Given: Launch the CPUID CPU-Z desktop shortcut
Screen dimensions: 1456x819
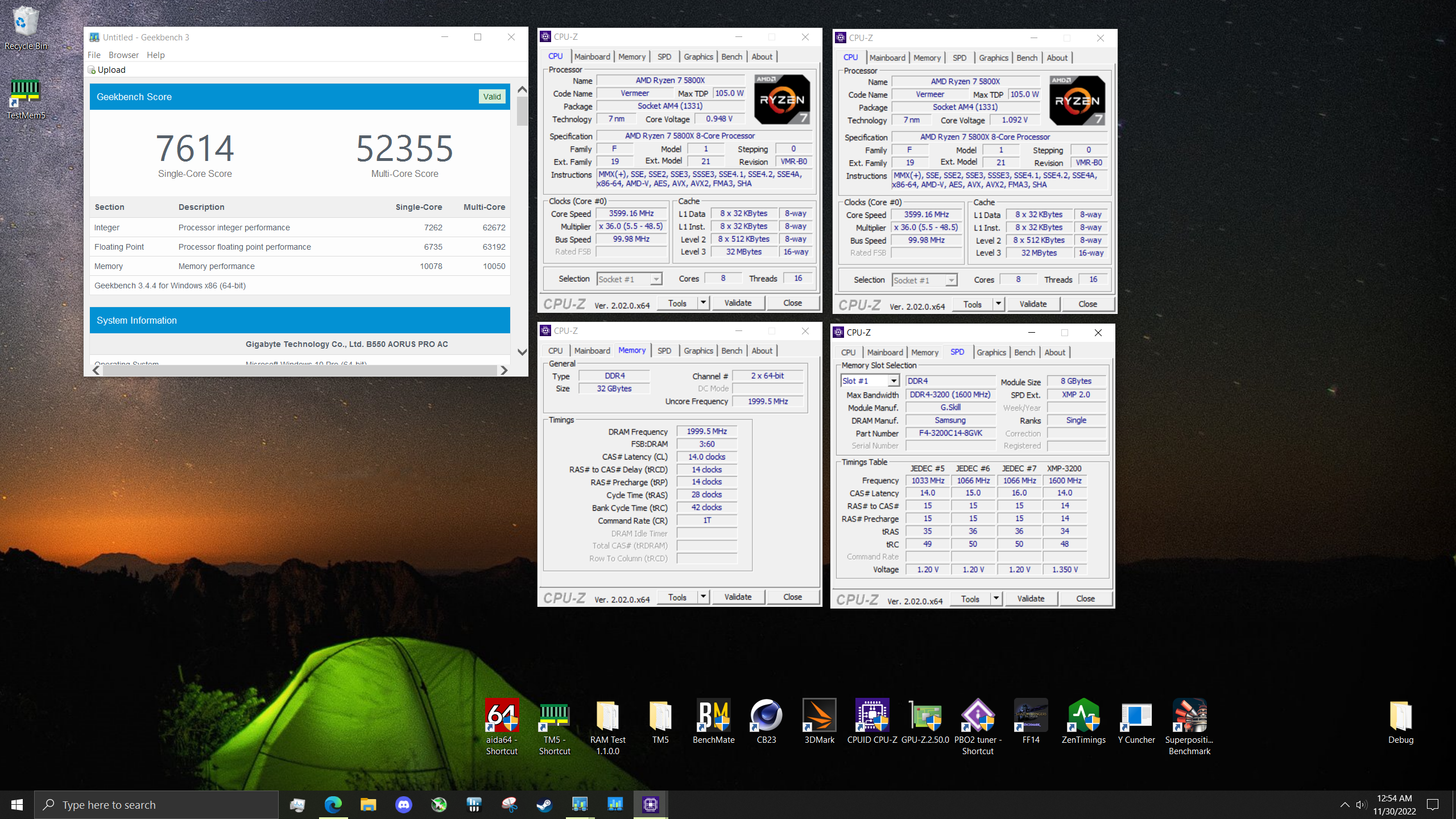Looking at the screenshot, I should point(872,721).
